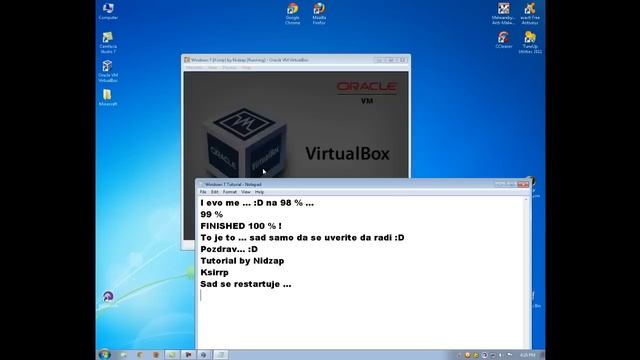Open Notepad's File menu

click(203, 192)
